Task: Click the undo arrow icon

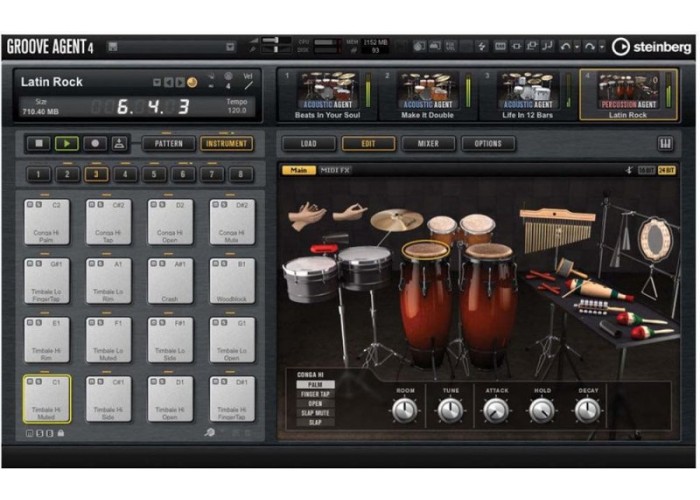Action: tap(565, 46)
